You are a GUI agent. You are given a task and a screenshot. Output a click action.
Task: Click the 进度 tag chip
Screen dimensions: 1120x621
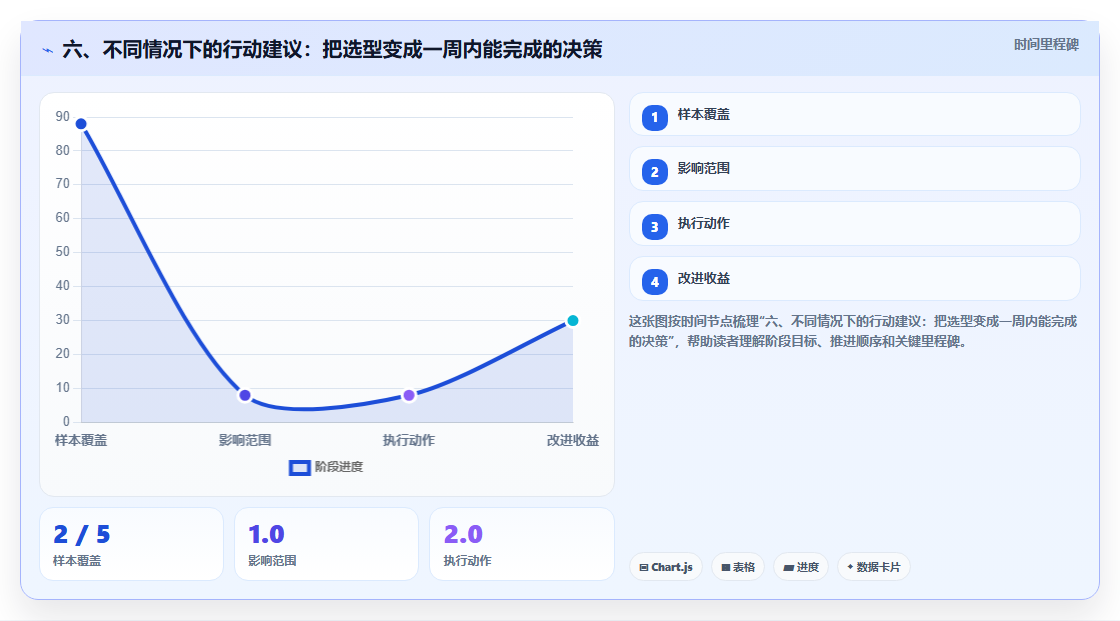coord(801,567)
